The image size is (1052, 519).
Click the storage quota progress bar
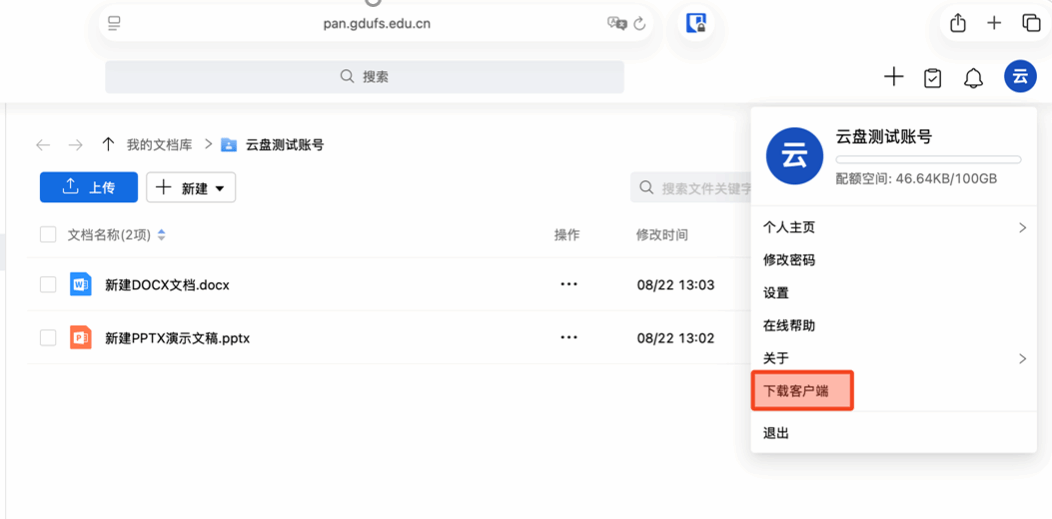click(928, 160)
